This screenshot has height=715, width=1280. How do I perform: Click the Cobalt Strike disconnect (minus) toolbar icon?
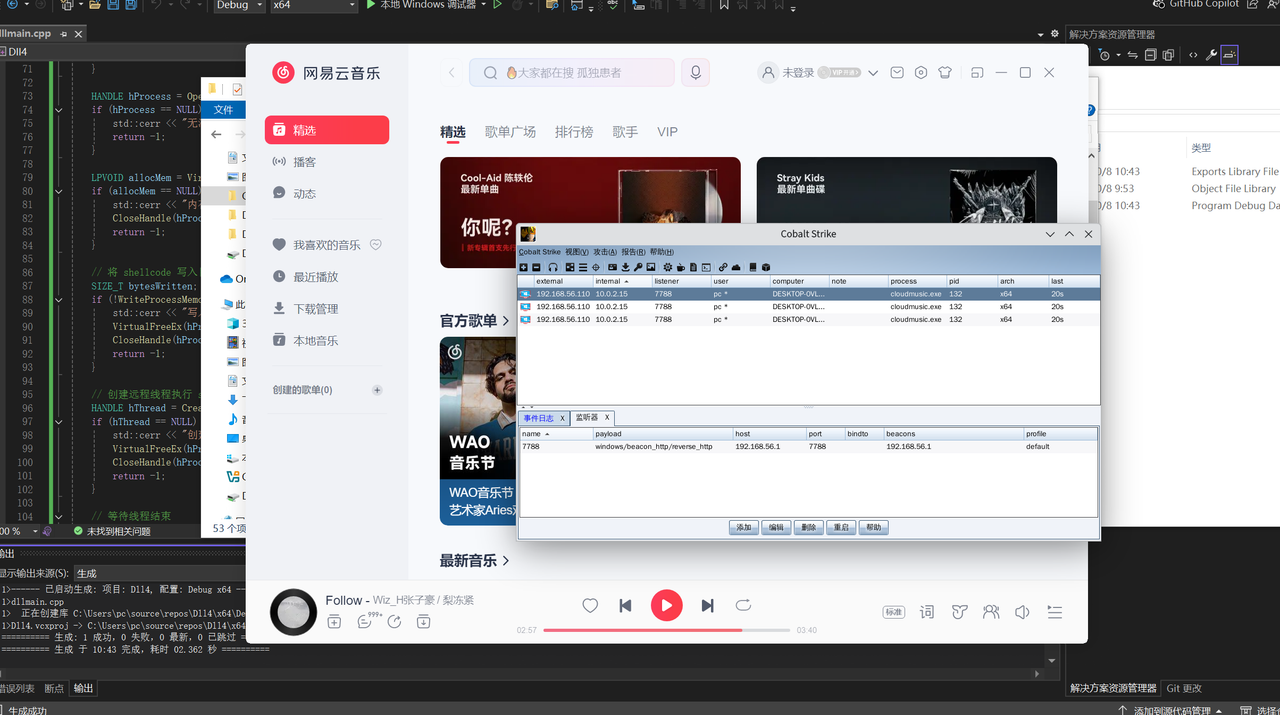(536, 267)
